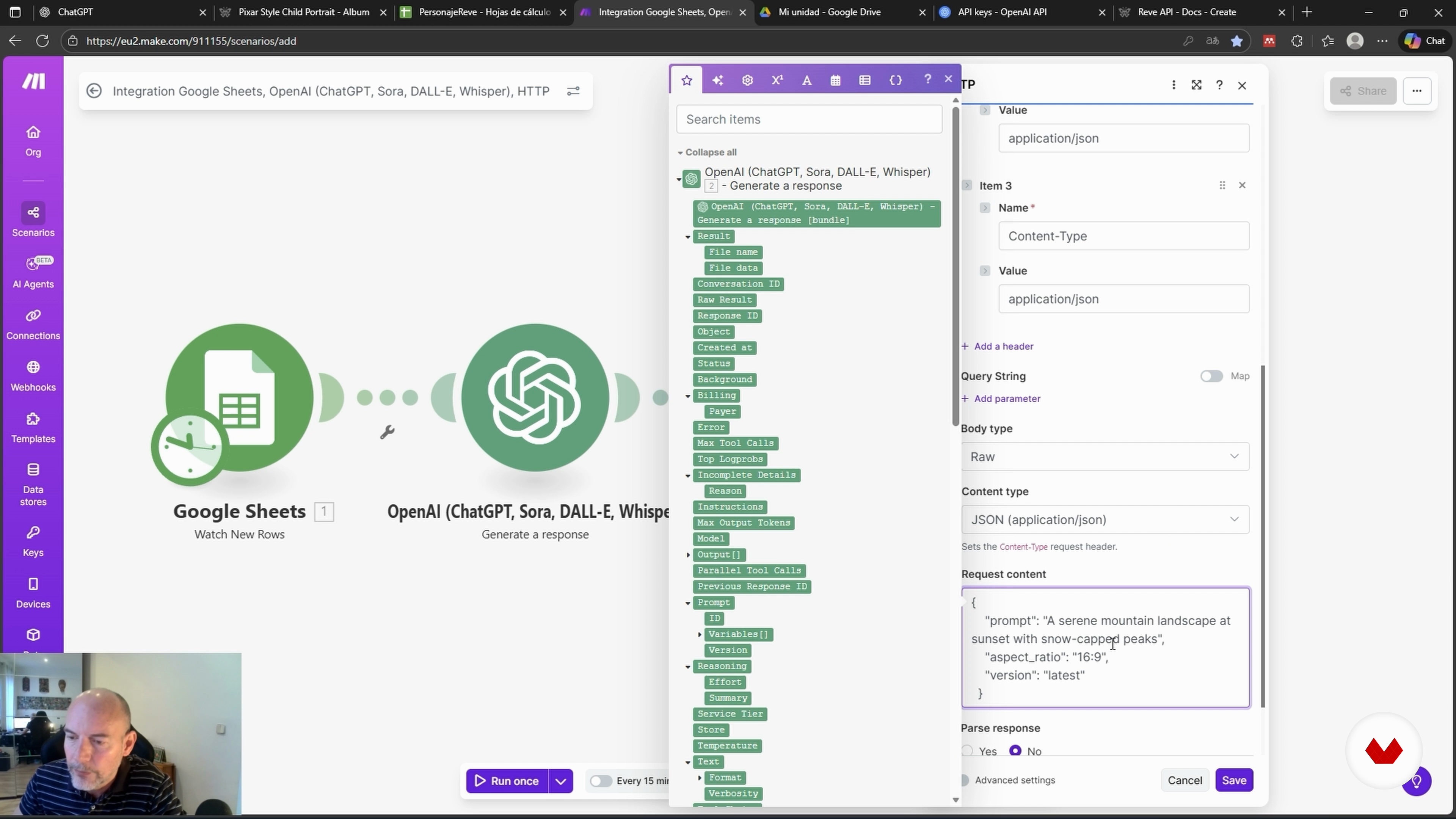This screenshot has width=1456, height=819.
Task: Click the Add a header link
Action: click(998, 346)
